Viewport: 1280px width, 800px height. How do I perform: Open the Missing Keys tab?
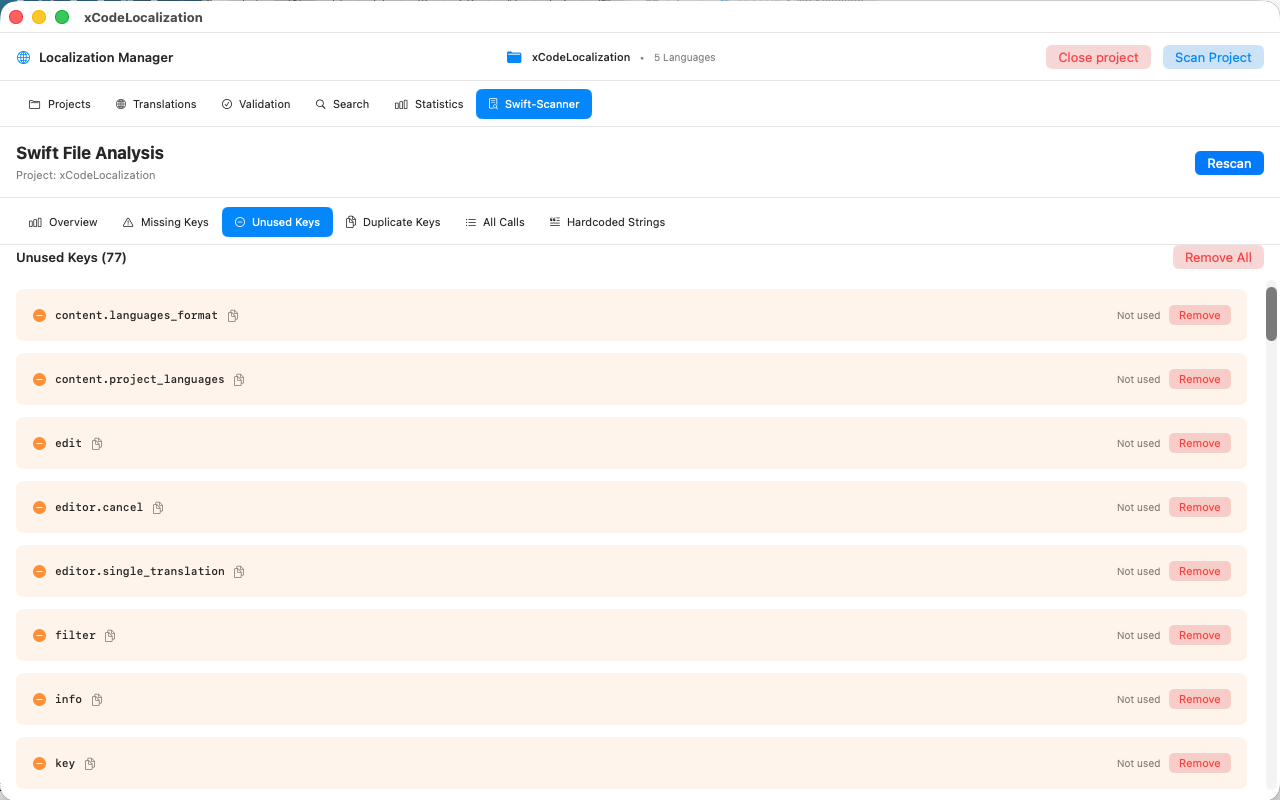[x=165, y=222]
